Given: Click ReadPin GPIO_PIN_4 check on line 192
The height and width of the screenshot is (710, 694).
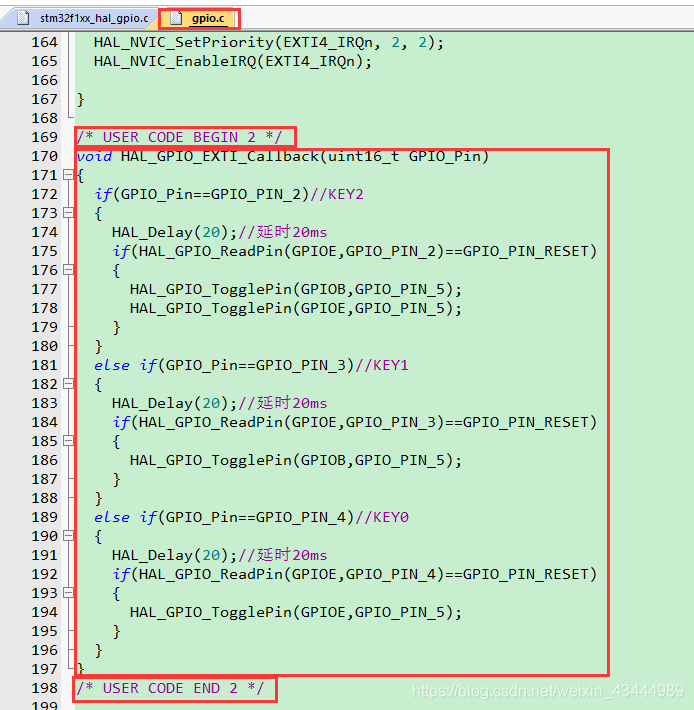Looking at the screenshot, I should point(354,575).
